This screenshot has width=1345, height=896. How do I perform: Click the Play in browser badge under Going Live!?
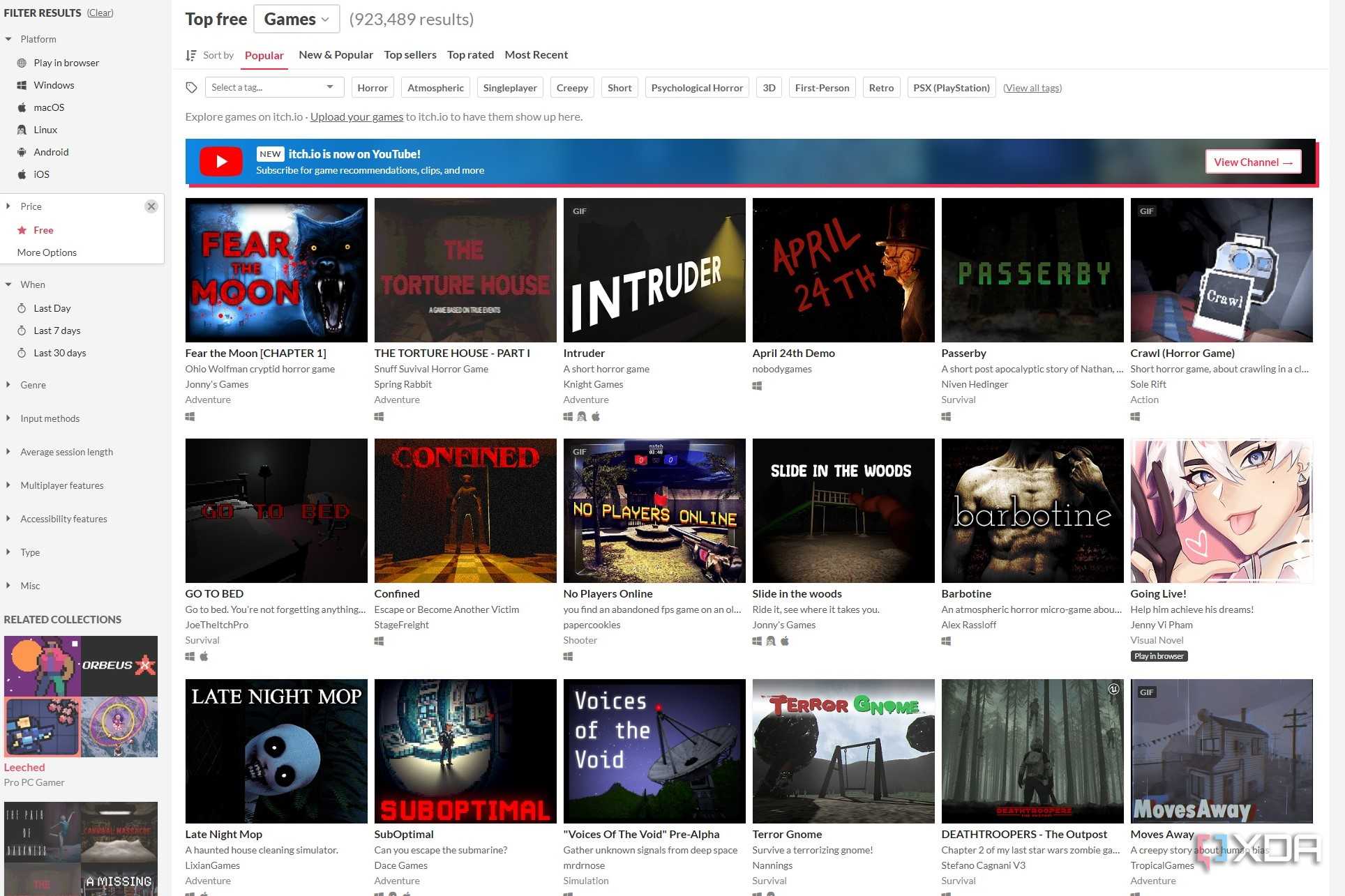tap(1159, 656)
